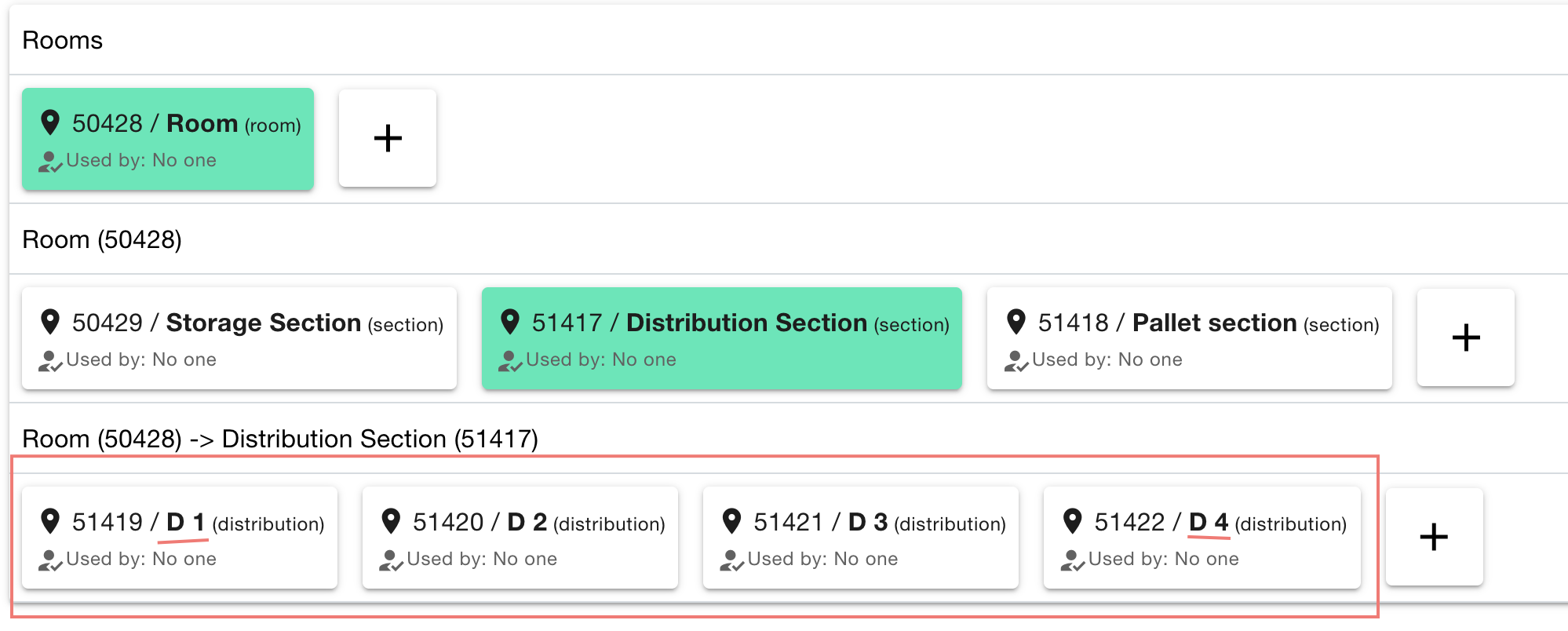Click user-check icon on Pallet section card
This screenshot has width=1568, height=631.
coord(1016,361)
